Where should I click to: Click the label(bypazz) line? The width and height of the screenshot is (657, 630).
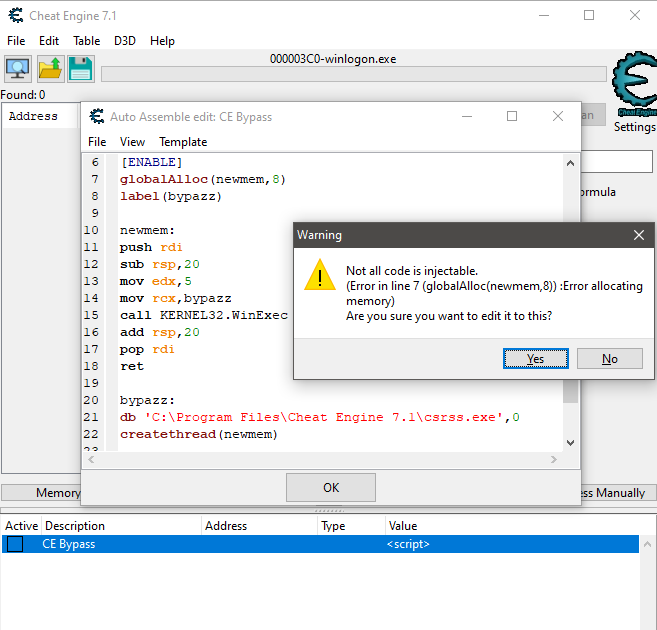(171, 196)
